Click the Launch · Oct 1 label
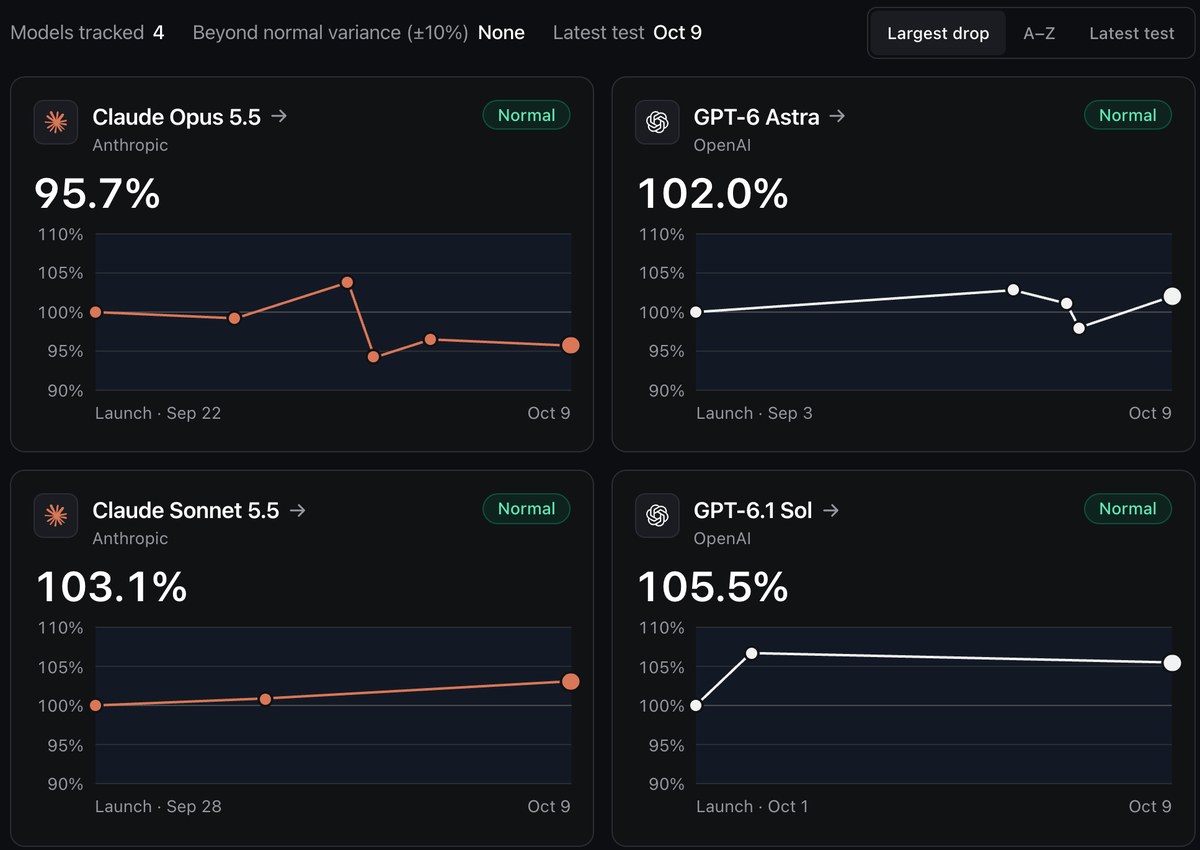Screen dimensions: 1200x850 click(752, 806)
